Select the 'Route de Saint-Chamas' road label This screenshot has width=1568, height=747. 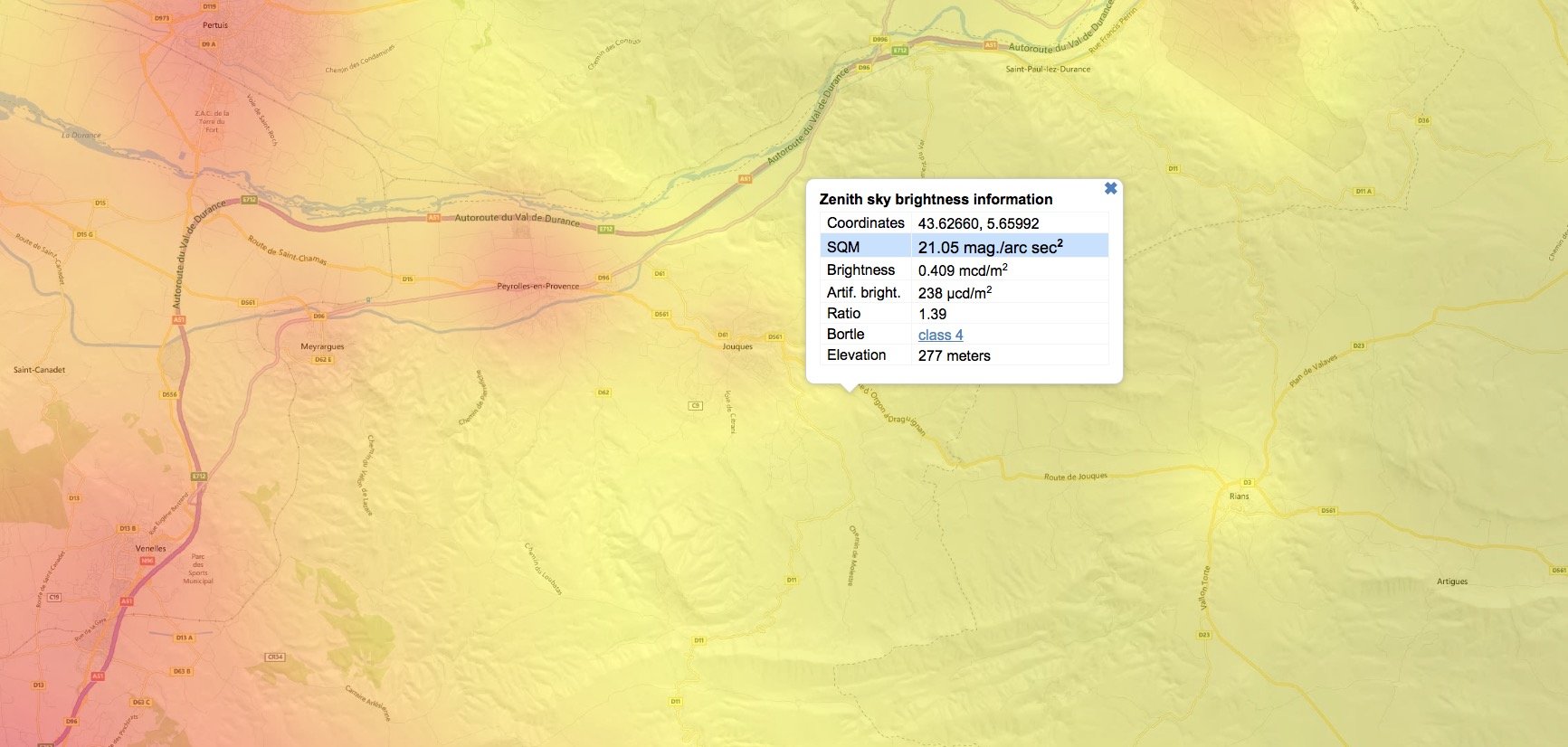pos(287,250)
